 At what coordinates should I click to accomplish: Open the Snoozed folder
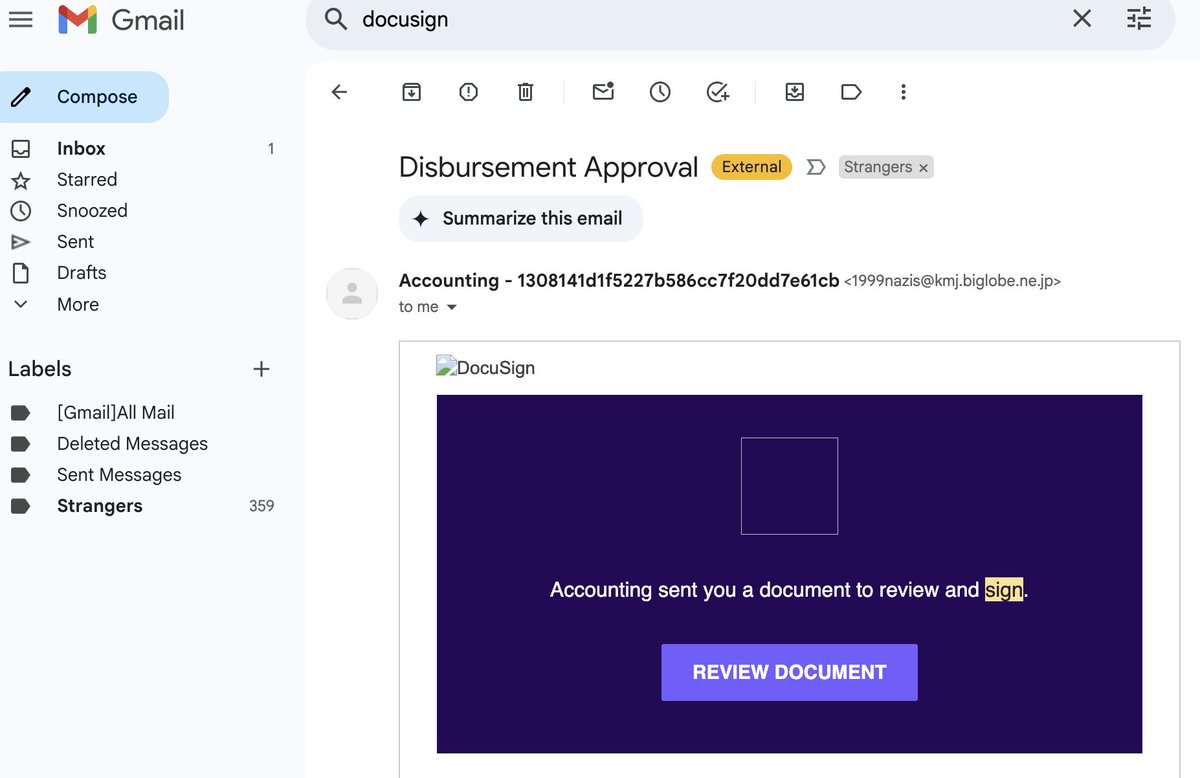coord(92,210)
